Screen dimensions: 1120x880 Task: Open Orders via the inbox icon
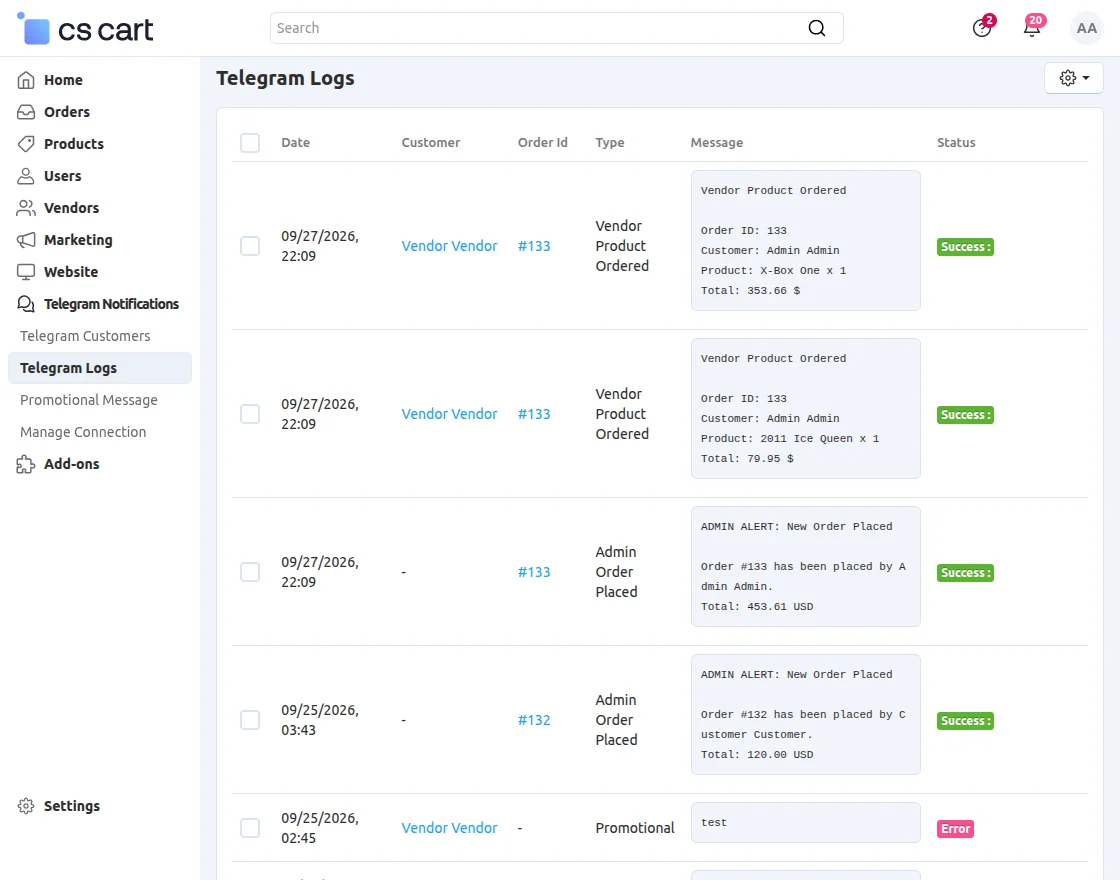[26, 112]
